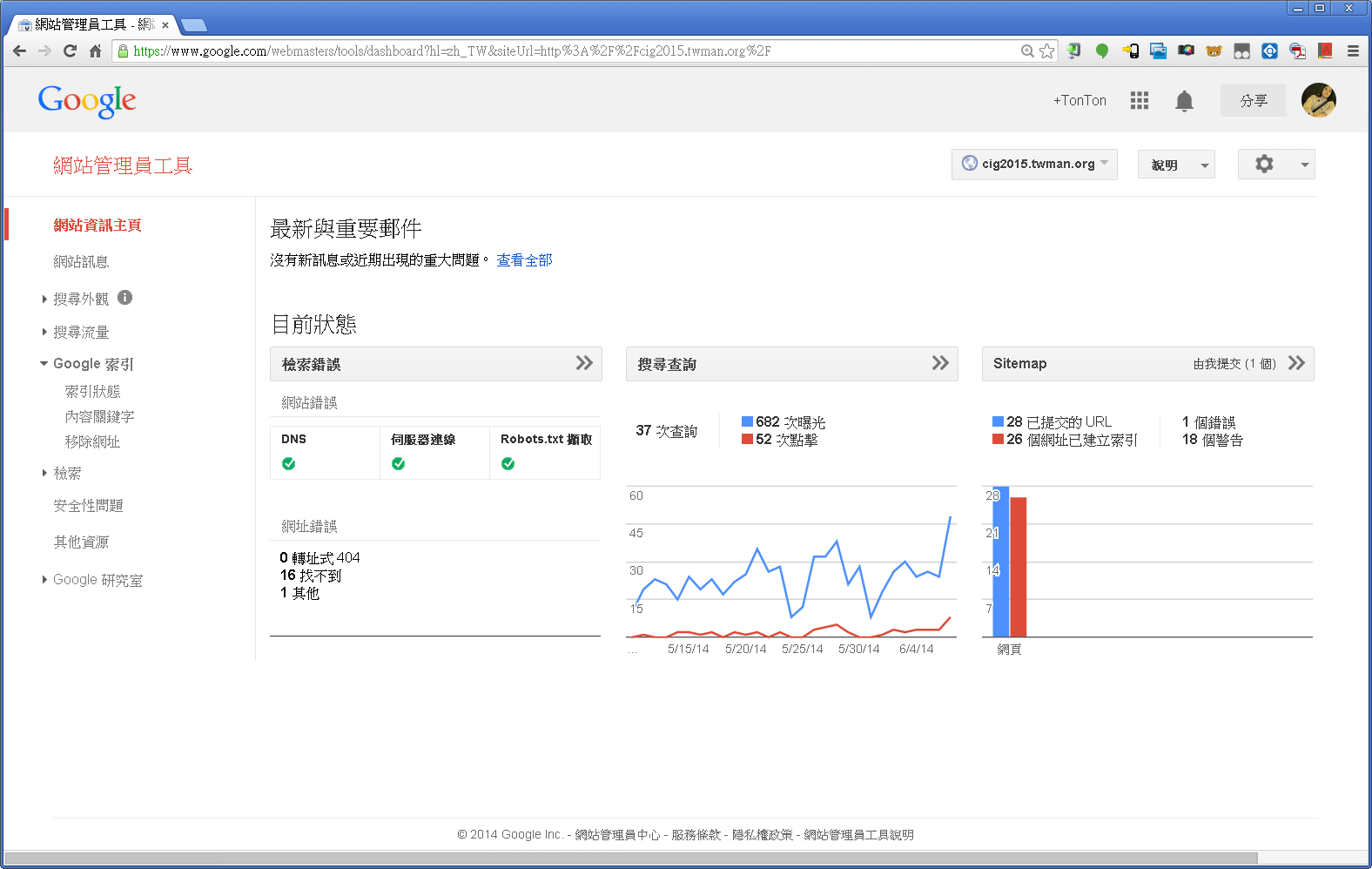The image size is (1372, 869).
Task: Open 檢索錯誤 details via double arrow
Action: [584, 363]
